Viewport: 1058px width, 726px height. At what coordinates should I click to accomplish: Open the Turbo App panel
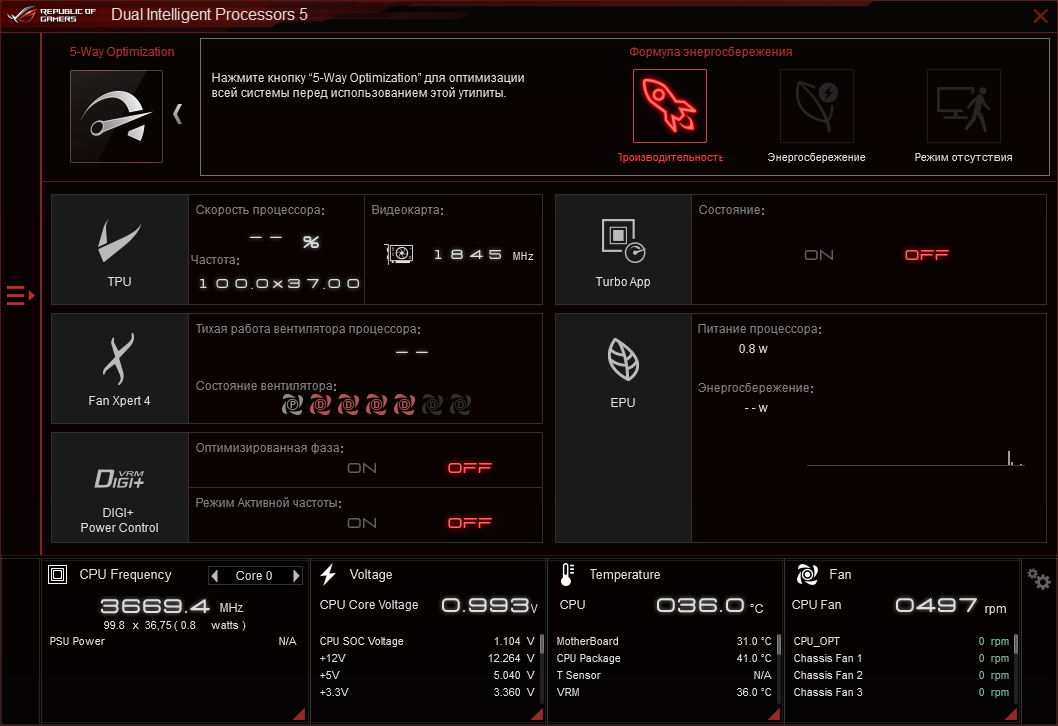(623, 250)
